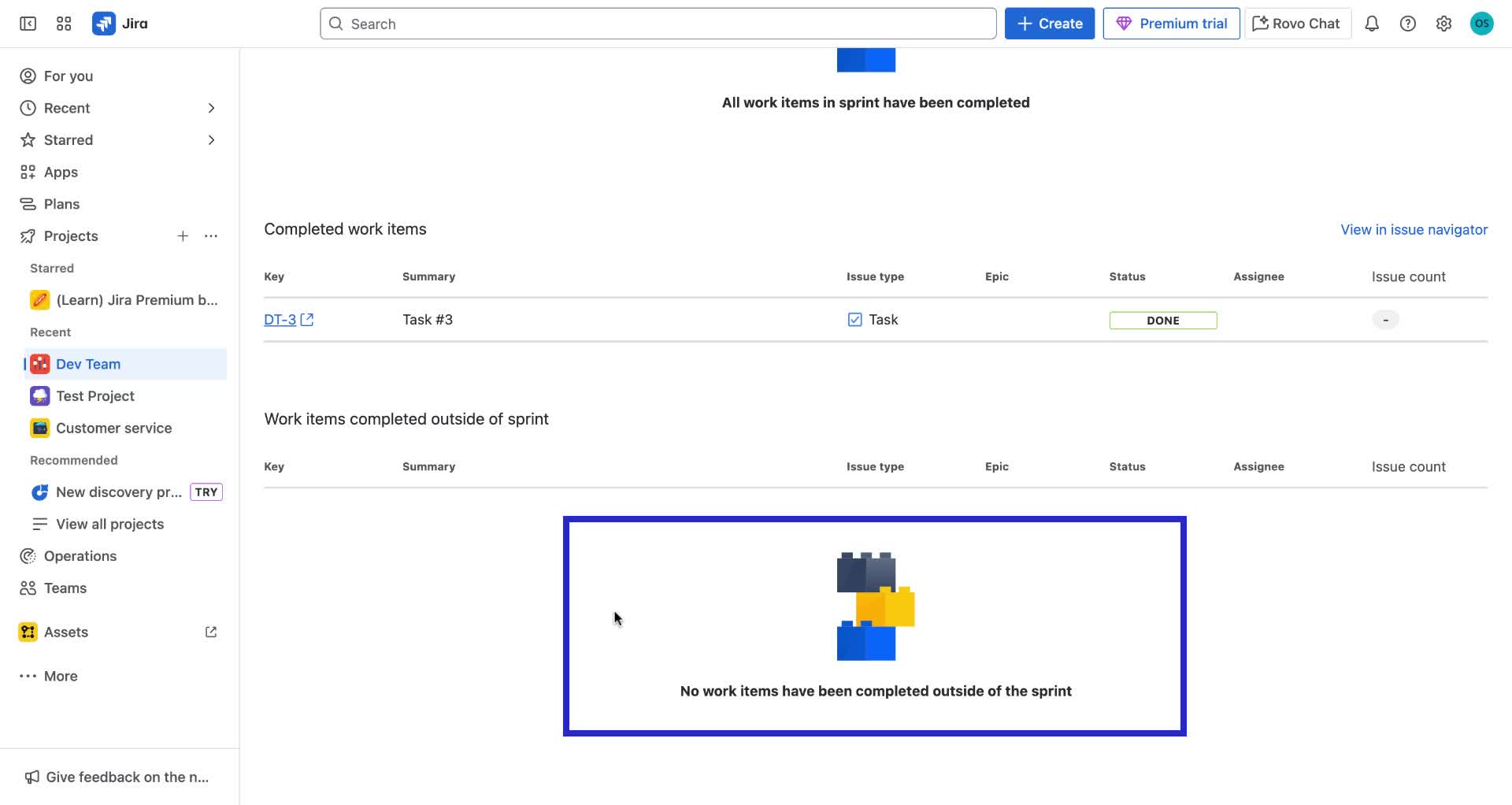Screen dimensions: 1512x805
Task: Click the Task issue type checkbox icon
Action: point(854,319)
